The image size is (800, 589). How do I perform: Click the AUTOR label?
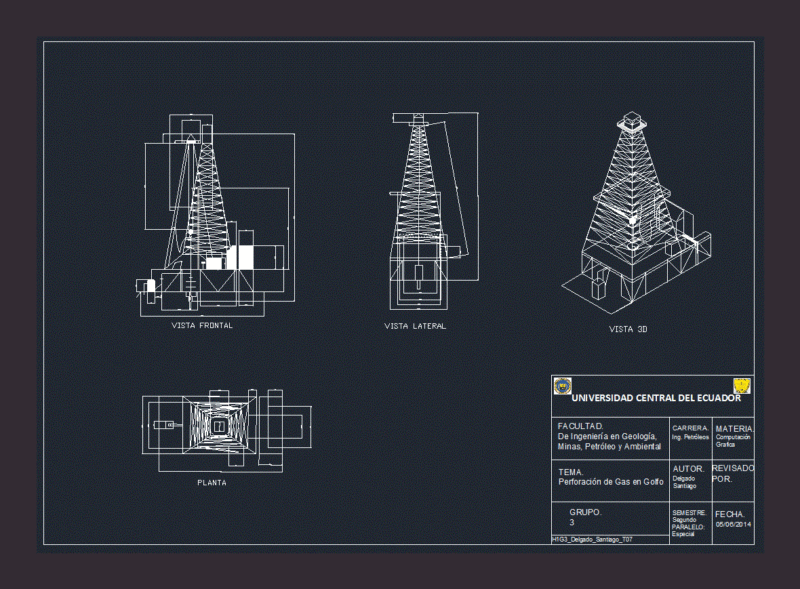(x=688, y=469)
